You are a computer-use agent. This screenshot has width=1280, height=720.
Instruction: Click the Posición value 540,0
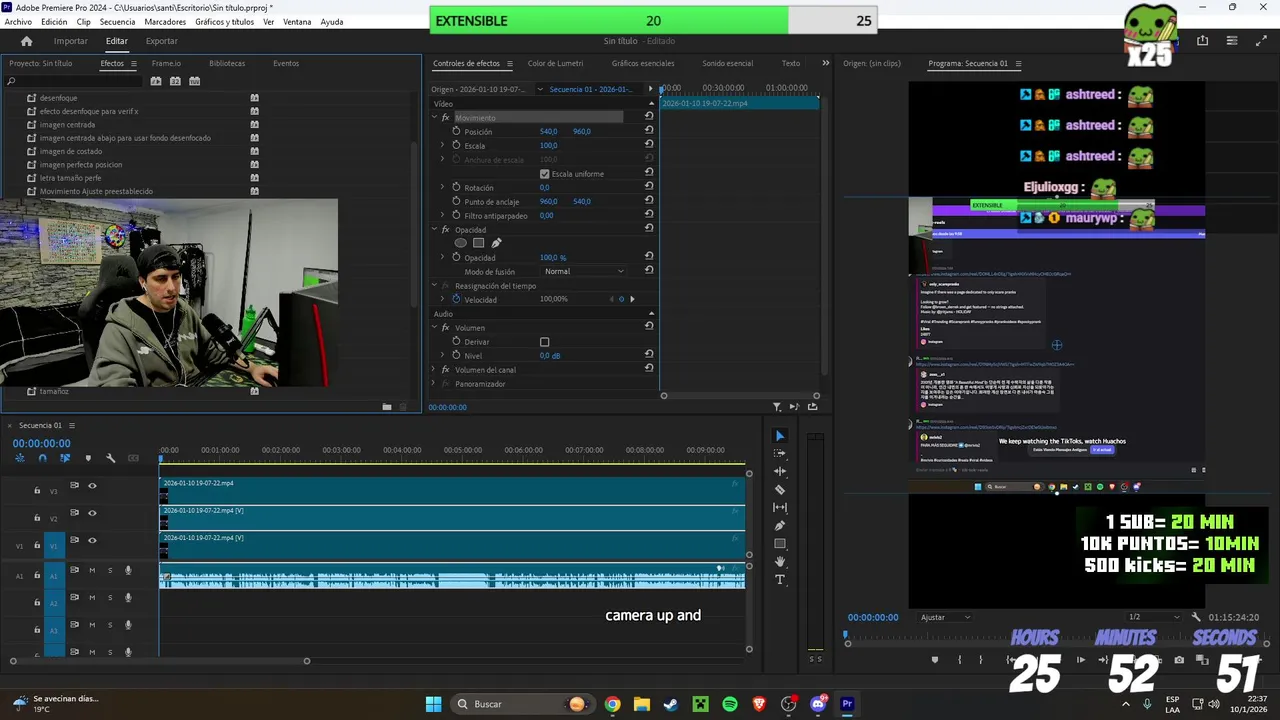(549, 131)
